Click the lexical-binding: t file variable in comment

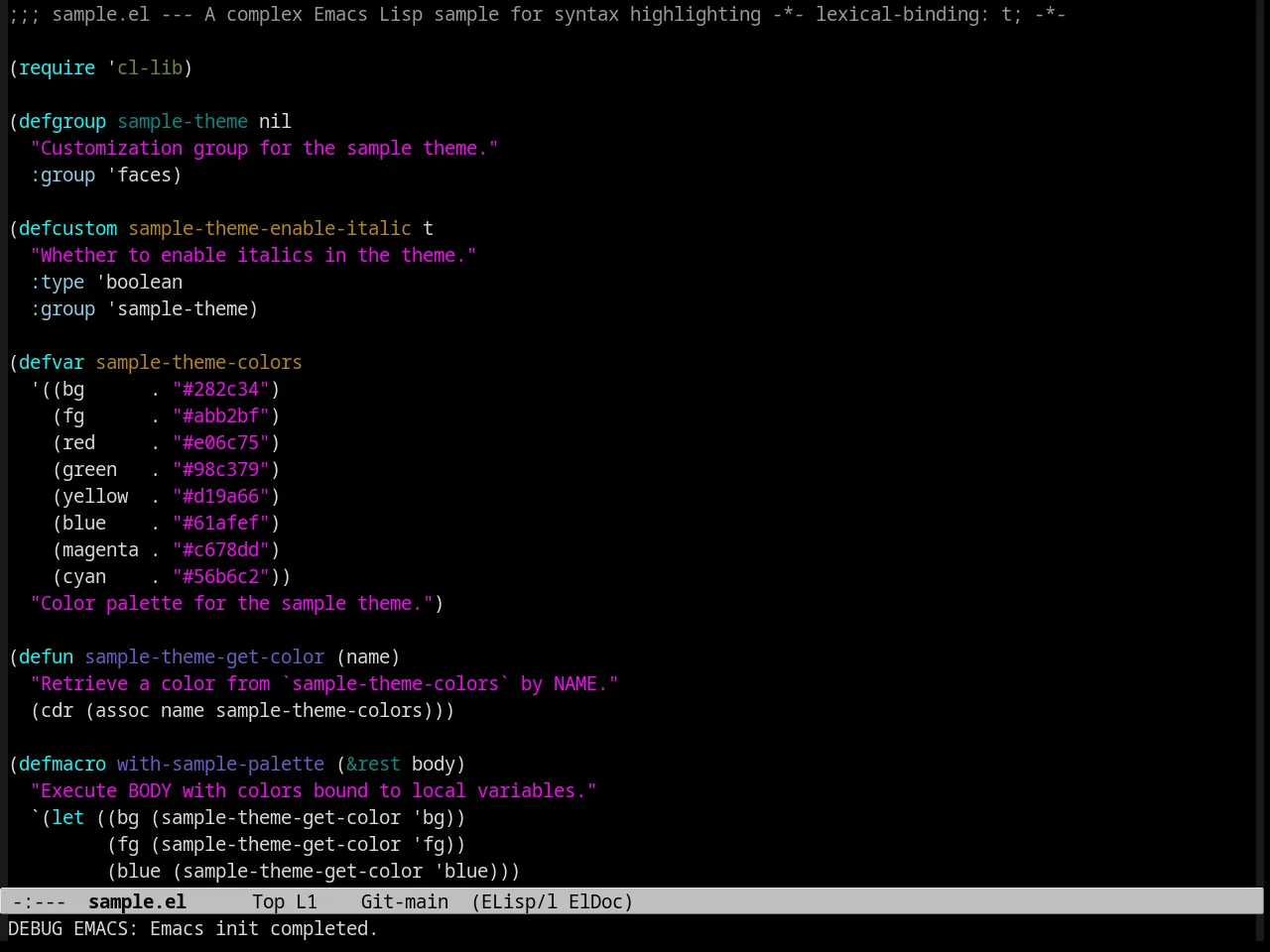click(918, 14)
